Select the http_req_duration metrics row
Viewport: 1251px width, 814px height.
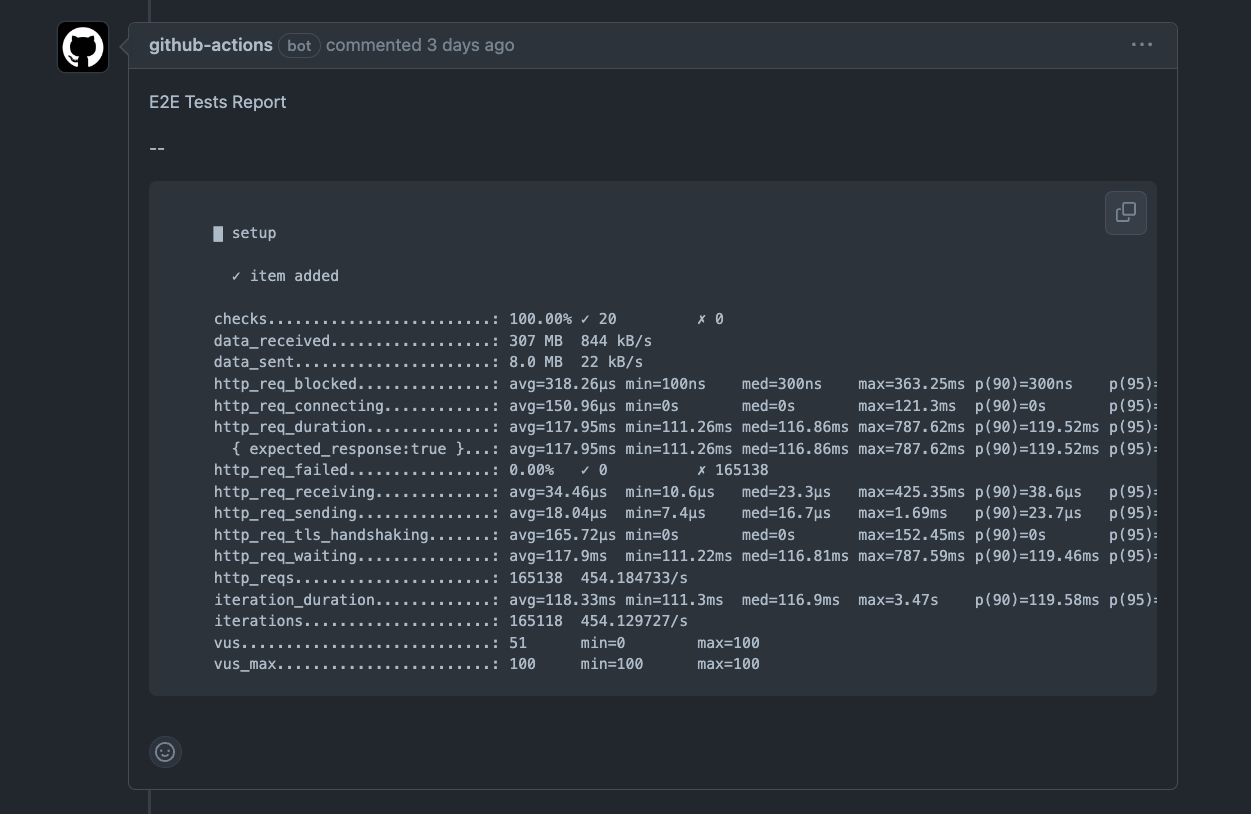[685, 427]
